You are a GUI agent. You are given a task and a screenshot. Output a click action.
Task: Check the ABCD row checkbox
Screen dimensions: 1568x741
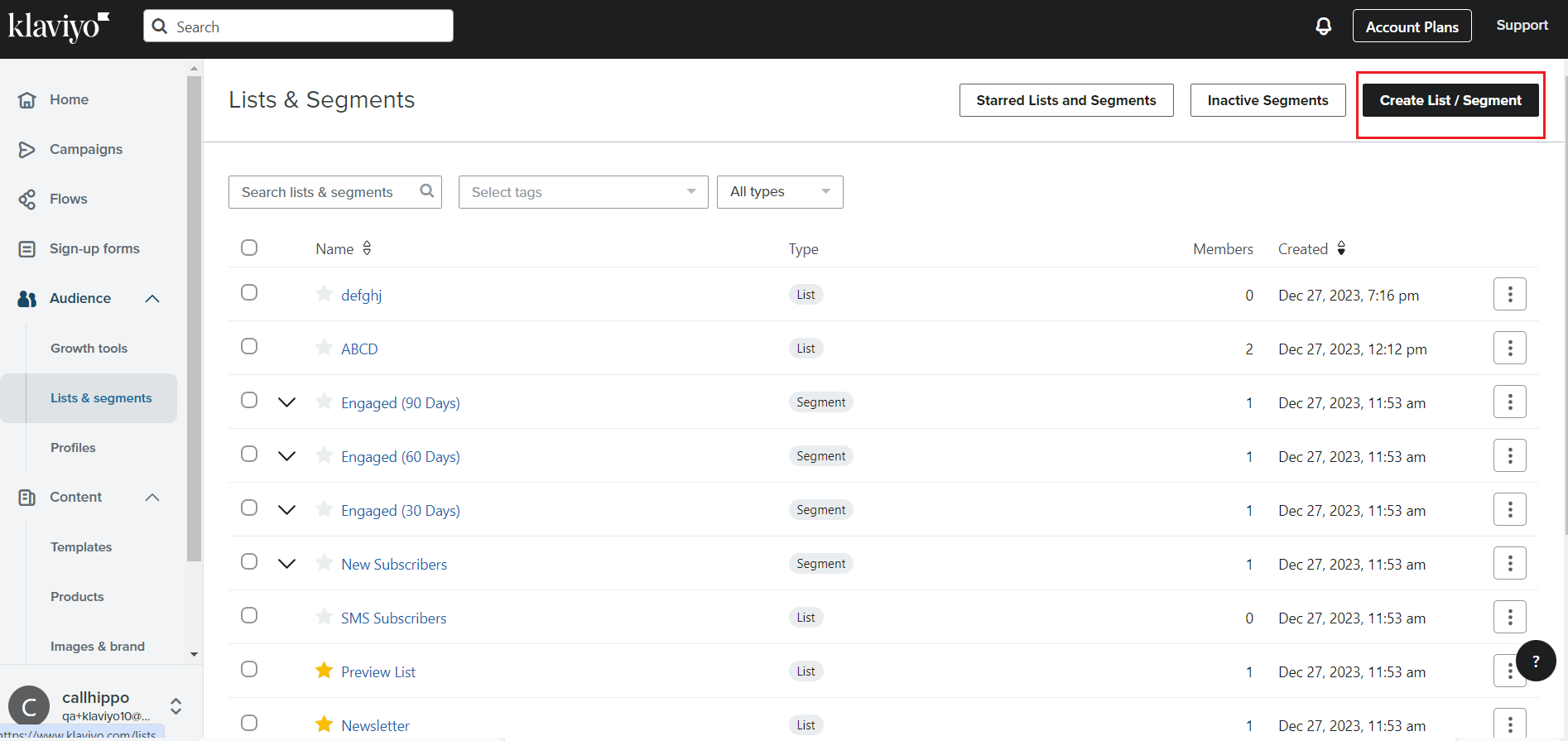coord(249,346)
